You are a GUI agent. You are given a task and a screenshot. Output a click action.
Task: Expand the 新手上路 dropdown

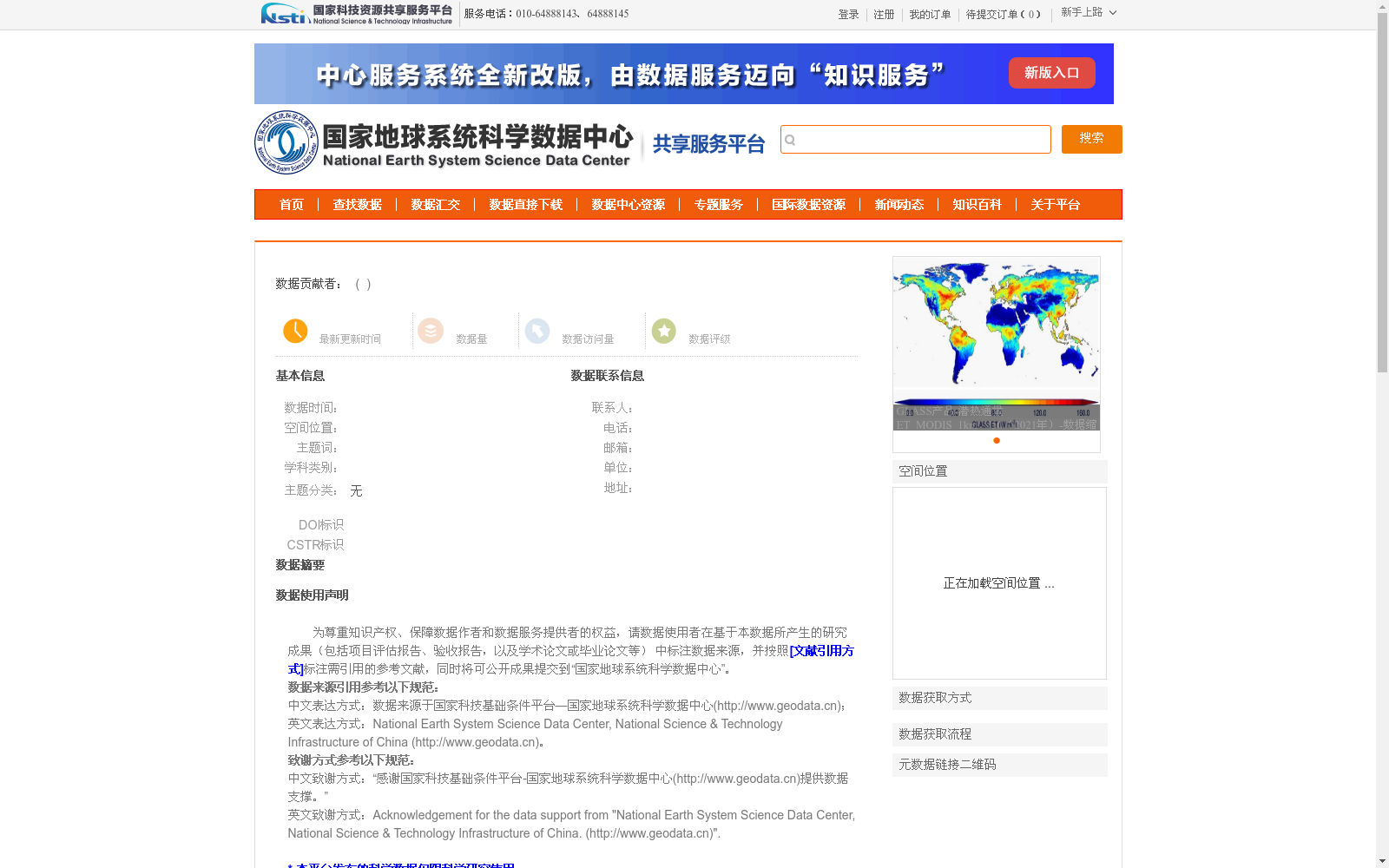(x=1089, y=12)
